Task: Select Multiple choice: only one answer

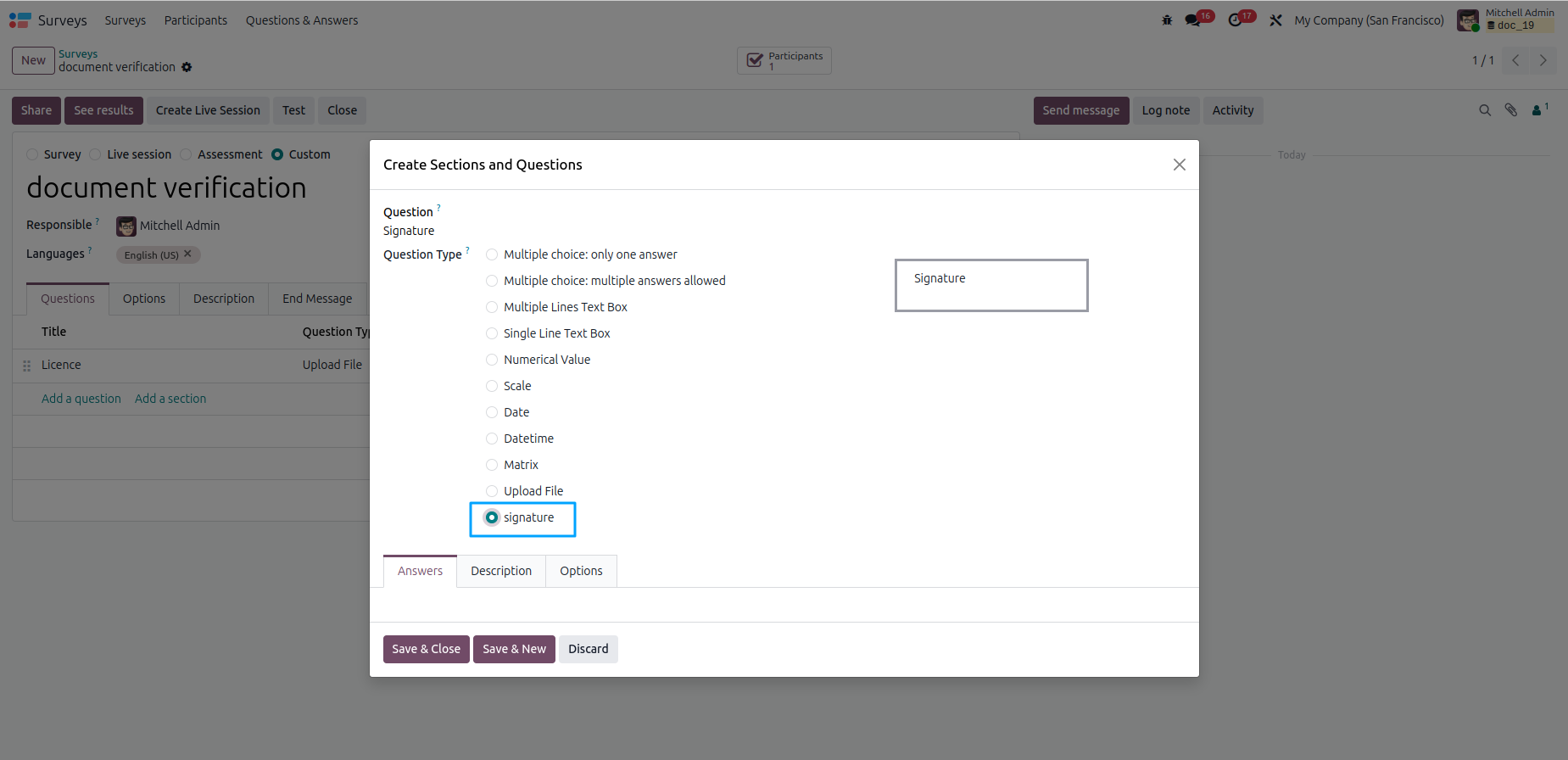Action: [x=492, y=254]
